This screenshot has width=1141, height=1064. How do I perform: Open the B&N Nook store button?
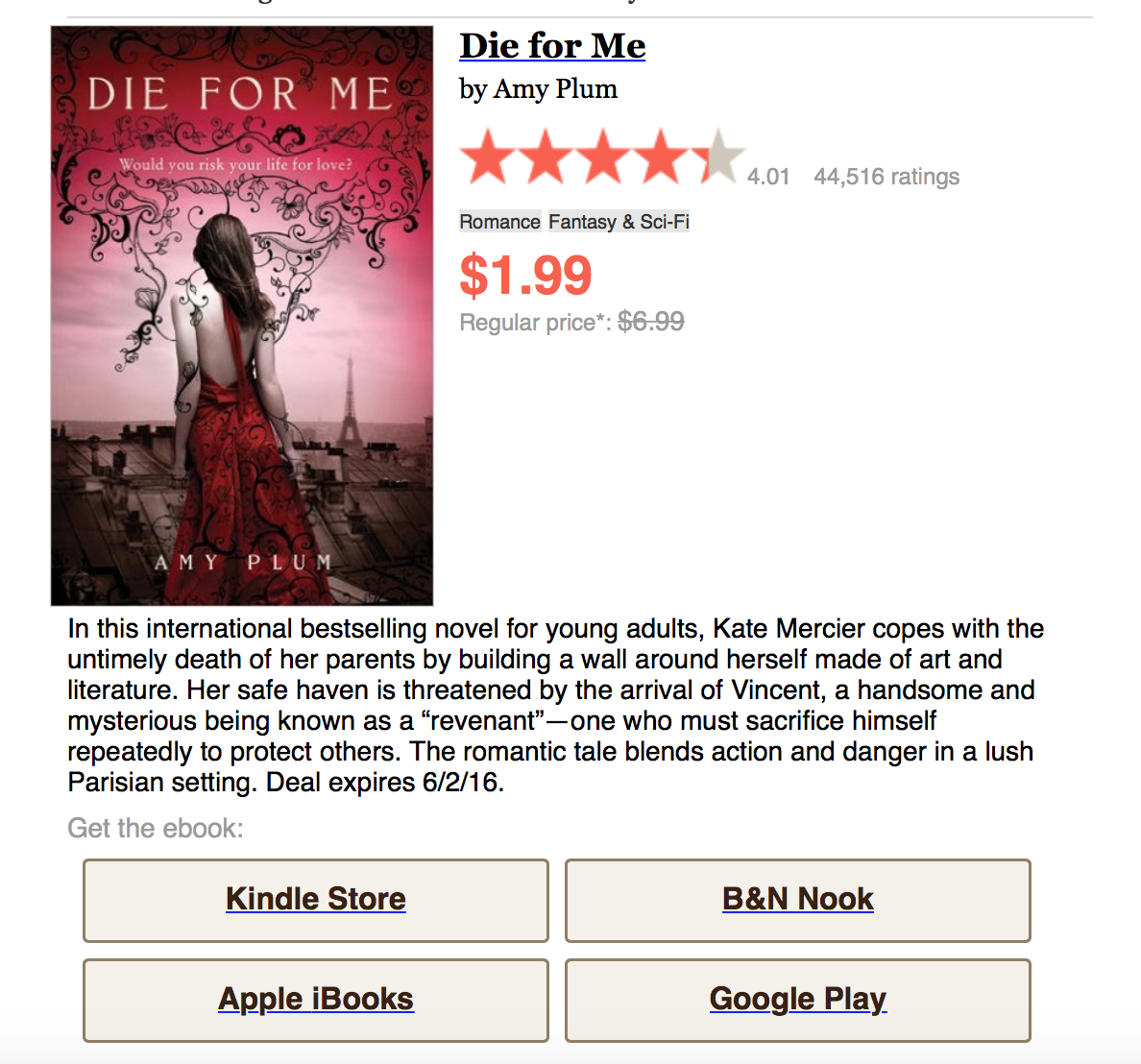click(797, 900)
